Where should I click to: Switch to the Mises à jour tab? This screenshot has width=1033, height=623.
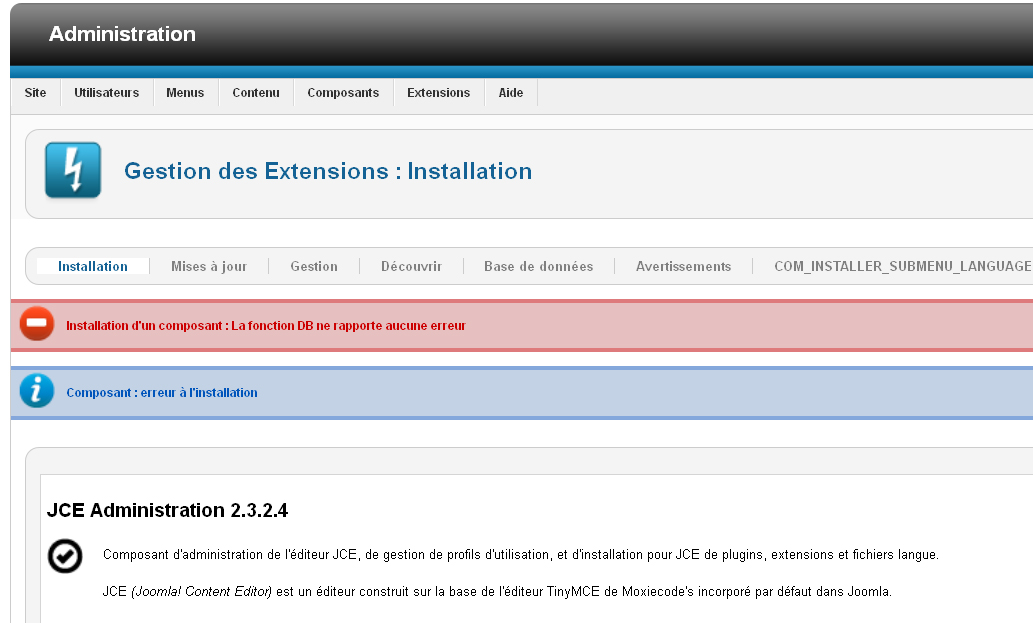(209, 266)
